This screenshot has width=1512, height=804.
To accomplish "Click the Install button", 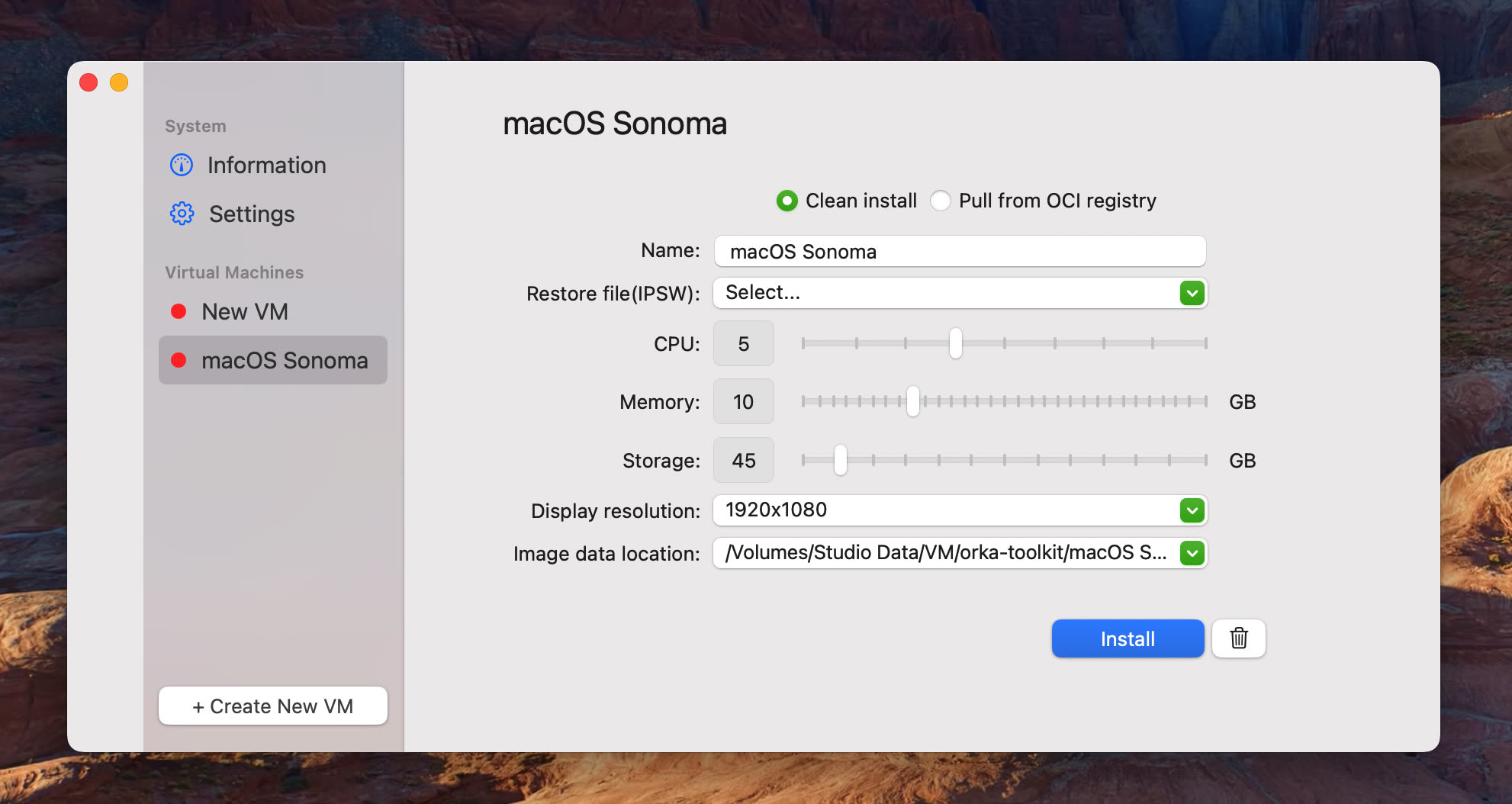I will [1127, 638].
